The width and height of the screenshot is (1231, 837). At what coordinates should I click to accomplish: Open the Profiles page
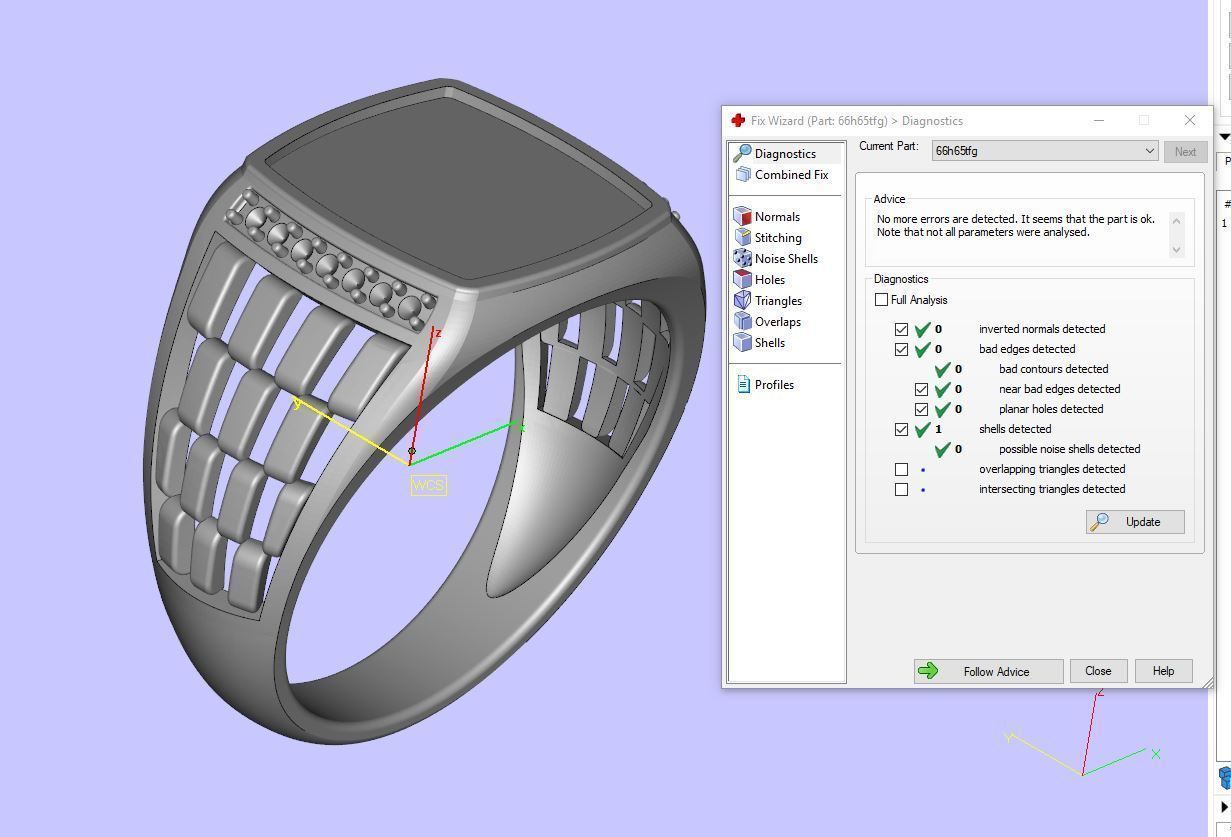pos(774,384)
